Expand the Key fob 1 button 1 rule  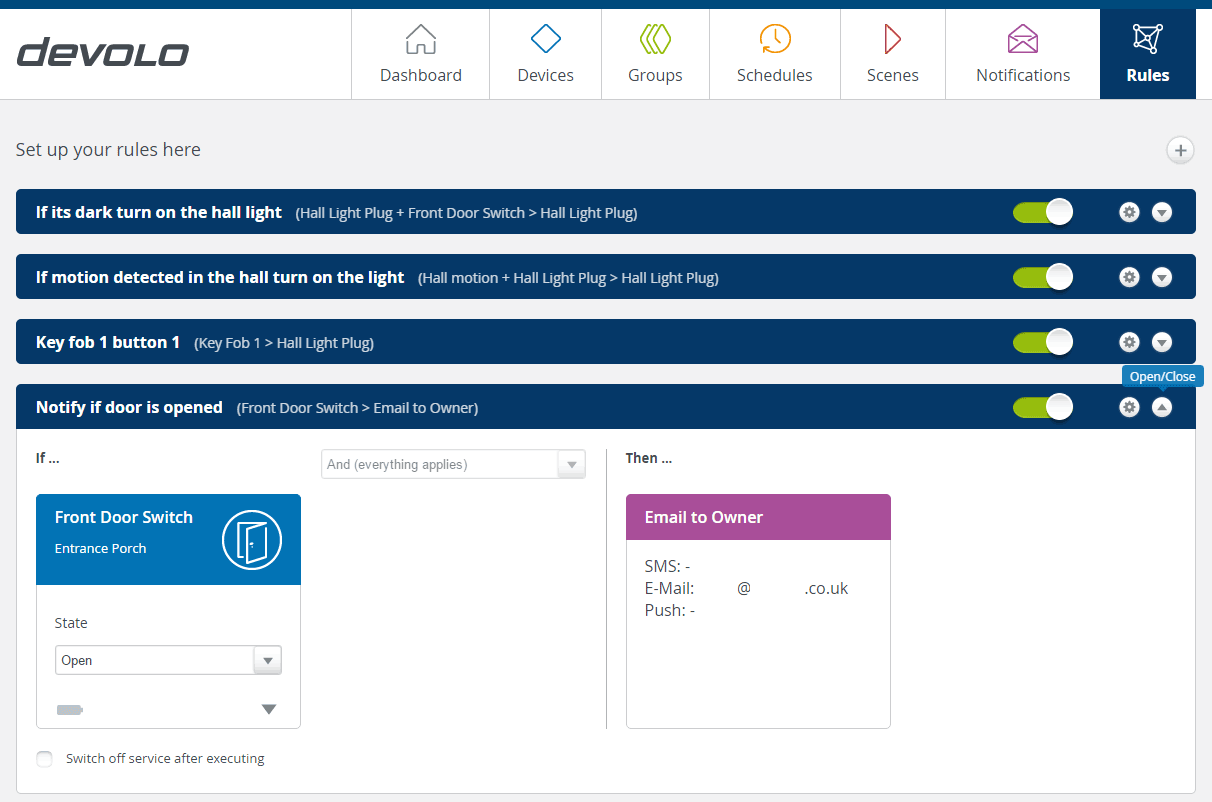coord(1161,342)
